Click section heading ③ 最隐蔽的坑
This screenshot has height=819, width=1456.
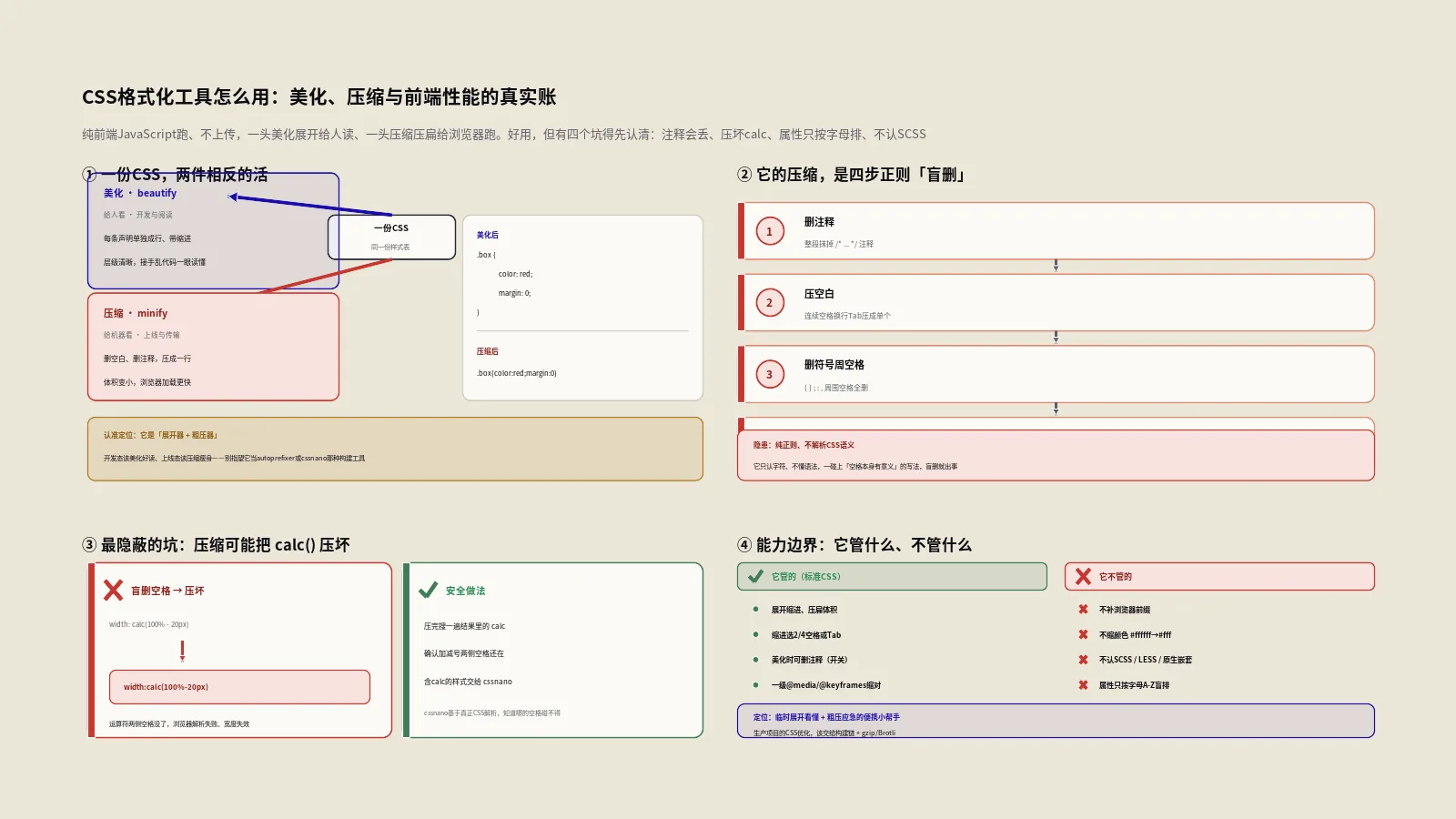point(216,545)
